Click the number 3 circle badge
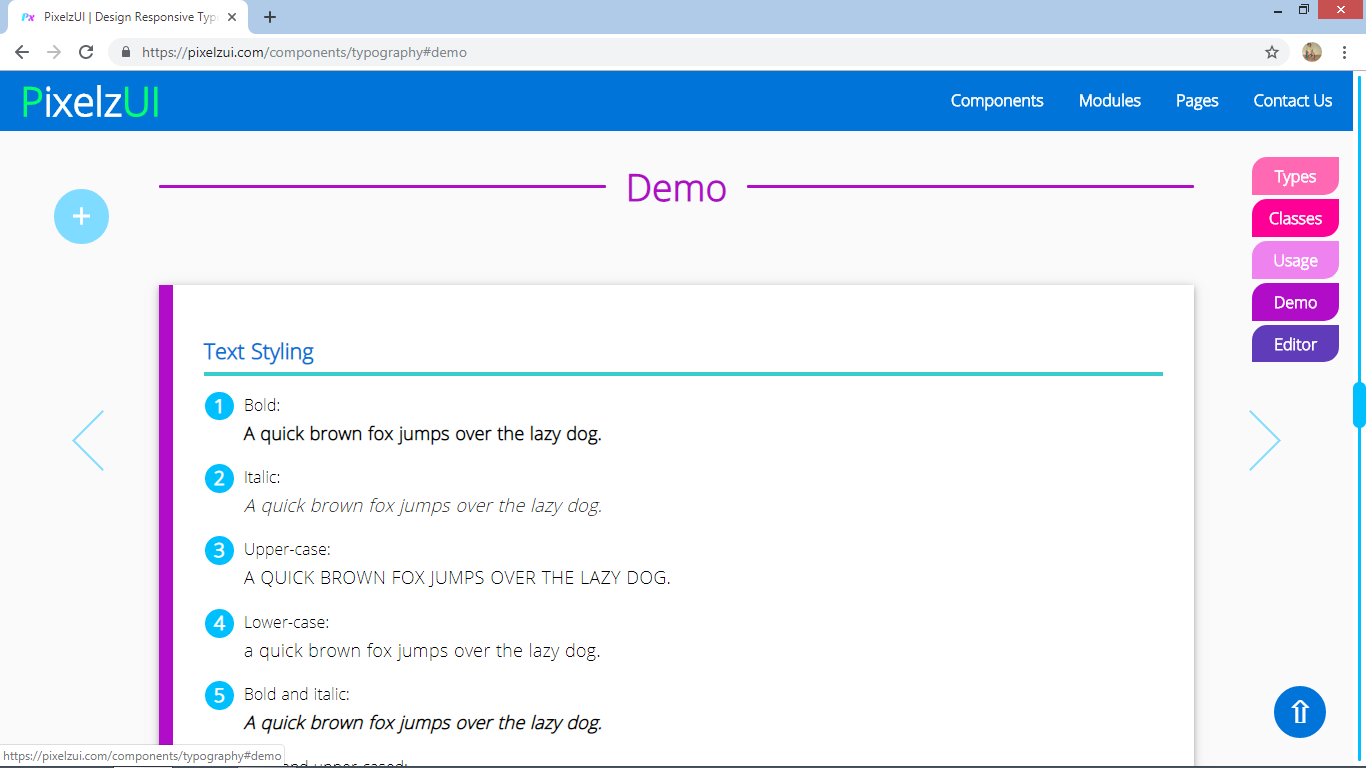1366x768 pixels. click(x=219, y=550)
